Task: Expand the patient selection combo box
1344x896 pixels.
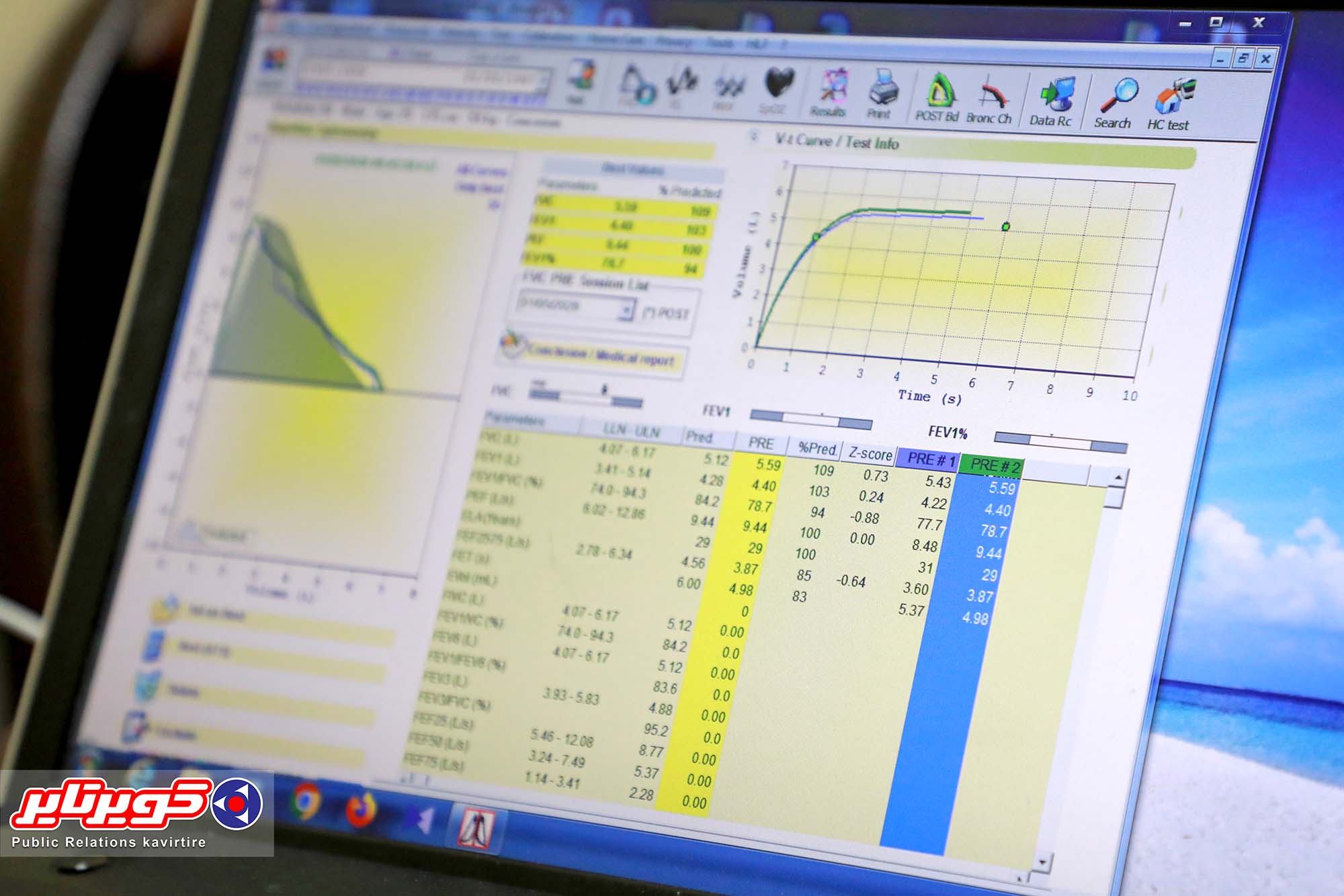Action: pyautogui.click(x=543, y=80)
